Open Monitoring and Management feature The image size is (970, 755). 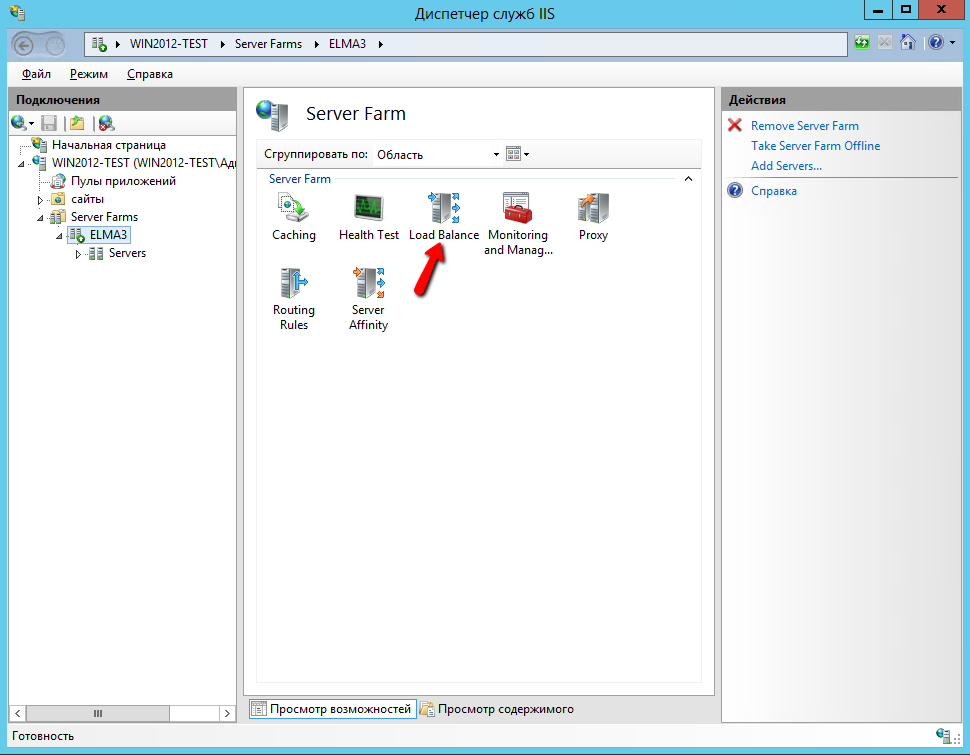coord(517,210)
